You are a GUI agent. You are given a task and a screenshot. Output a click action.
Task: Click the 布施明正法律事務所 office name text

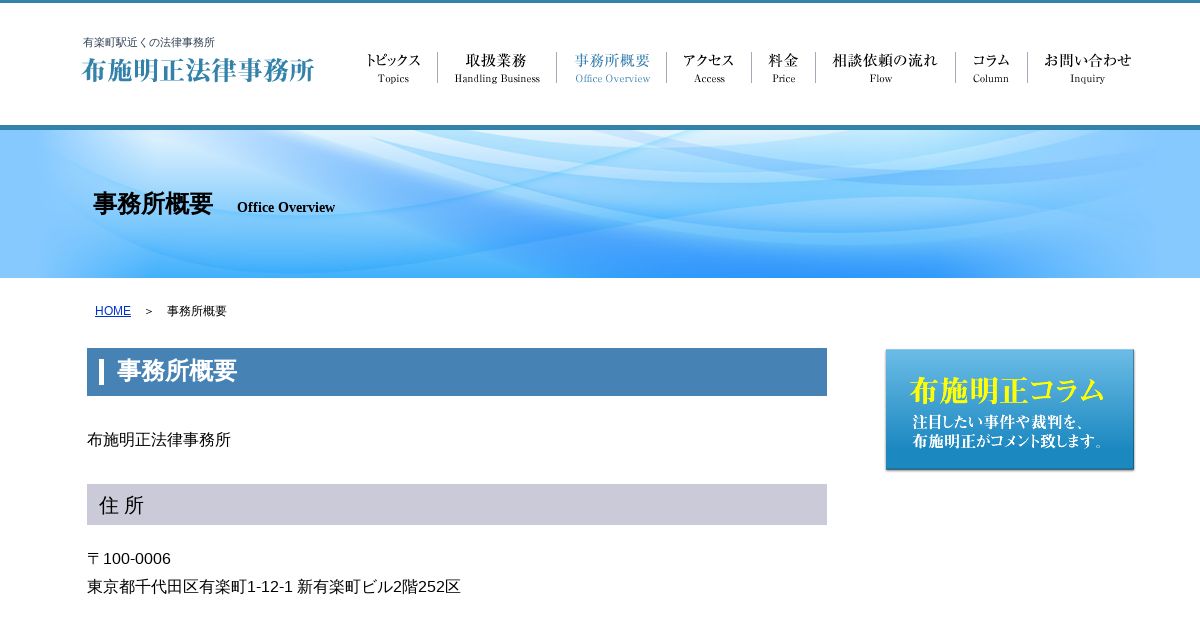point(159,440)
